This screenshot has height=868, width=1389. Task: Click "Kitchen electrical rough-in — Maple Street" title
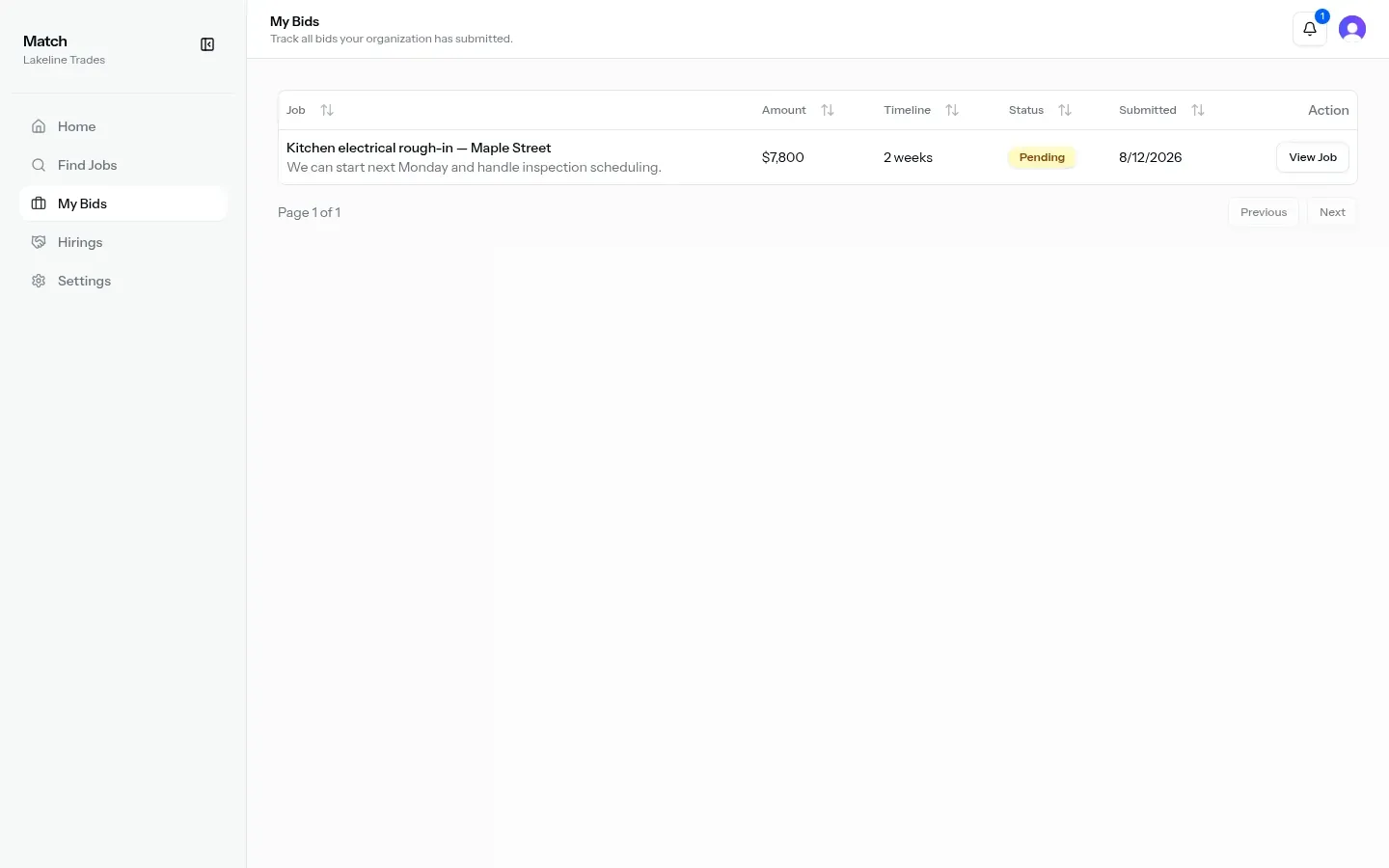pyautogui.click(x=419, y=148)
